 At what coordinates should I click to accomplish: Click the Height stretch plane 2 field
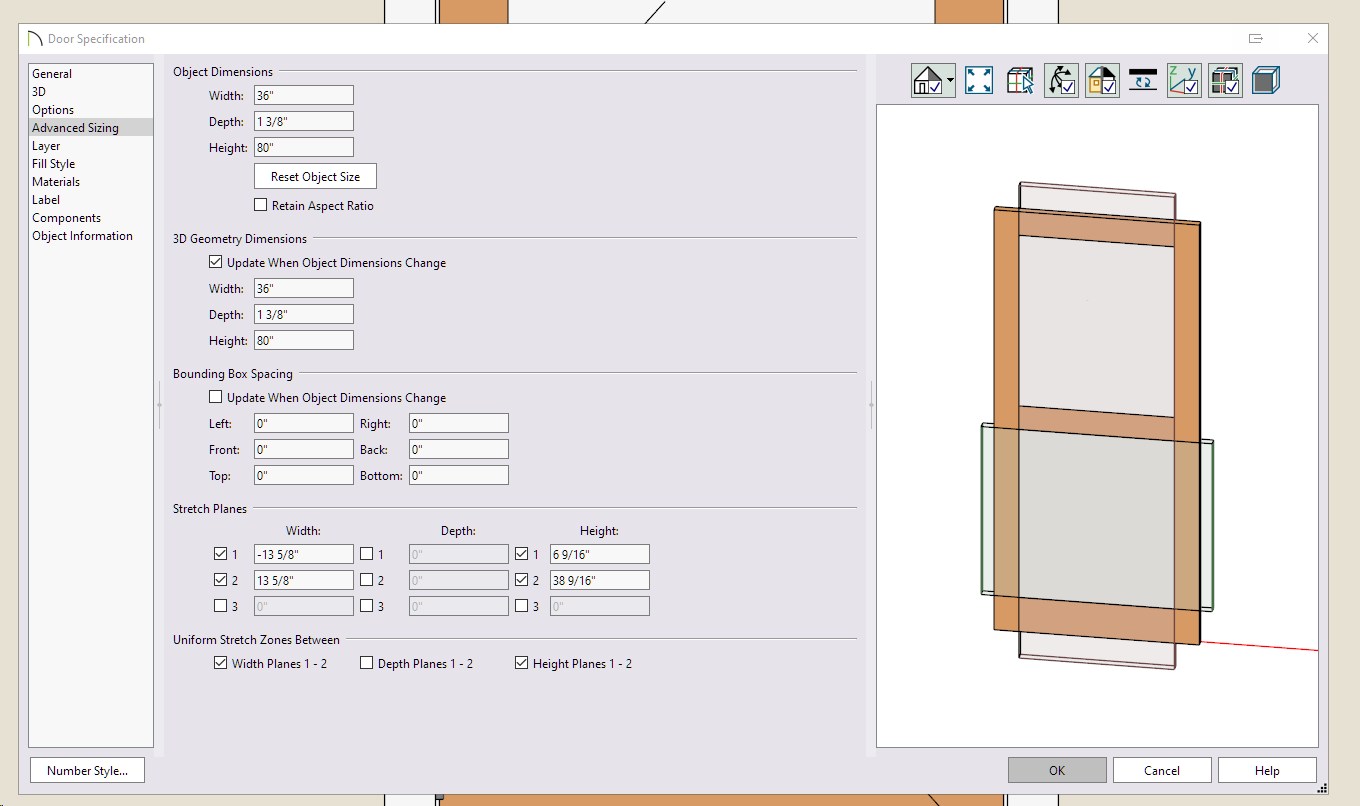[599, 580]
